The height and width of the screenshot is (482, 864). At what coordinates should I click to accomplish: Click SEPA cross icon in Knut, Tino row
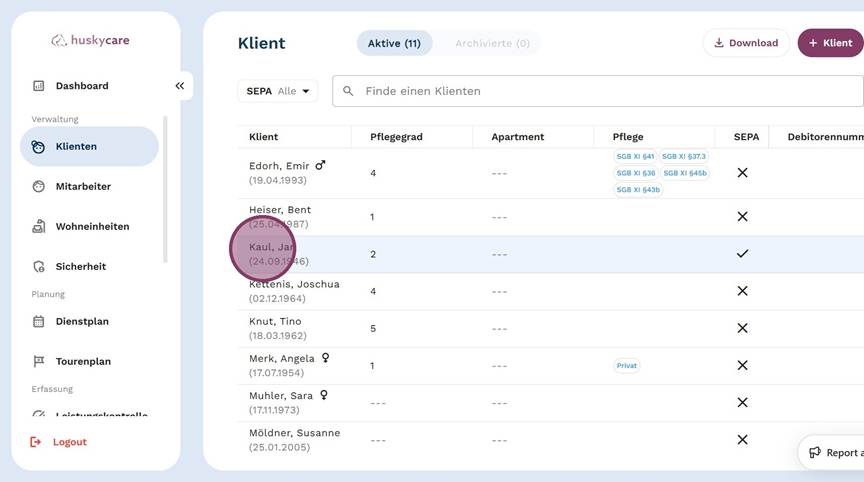point(742,328)
